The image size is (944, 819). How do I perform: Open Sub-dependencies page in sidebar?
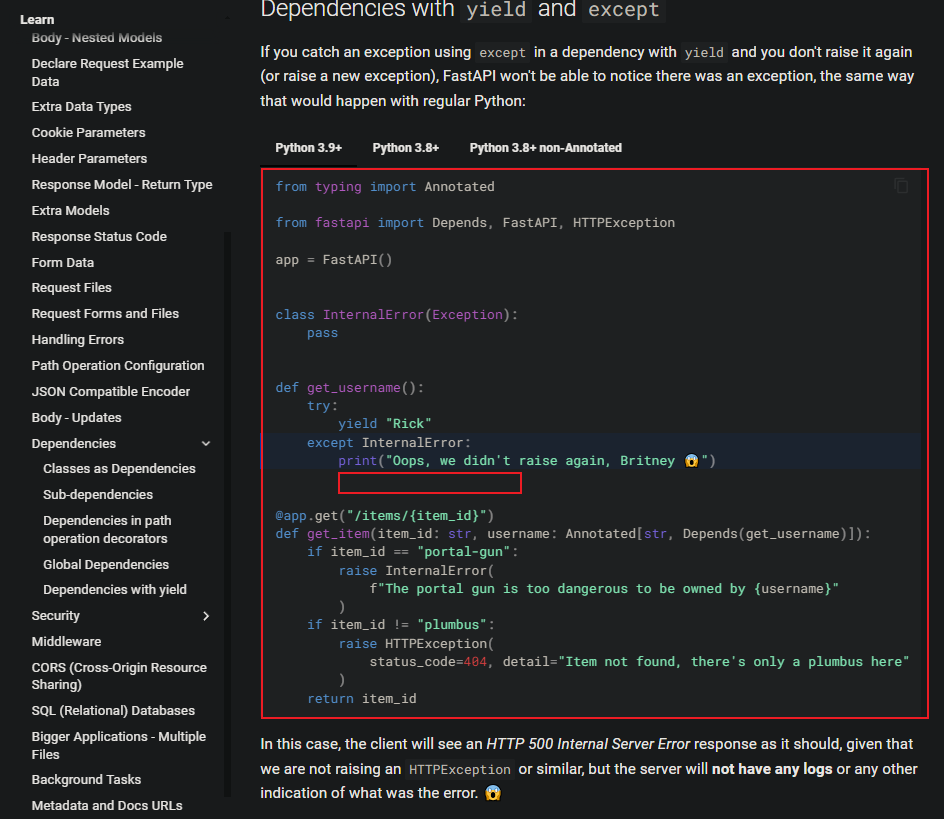[x=98, y=495]
